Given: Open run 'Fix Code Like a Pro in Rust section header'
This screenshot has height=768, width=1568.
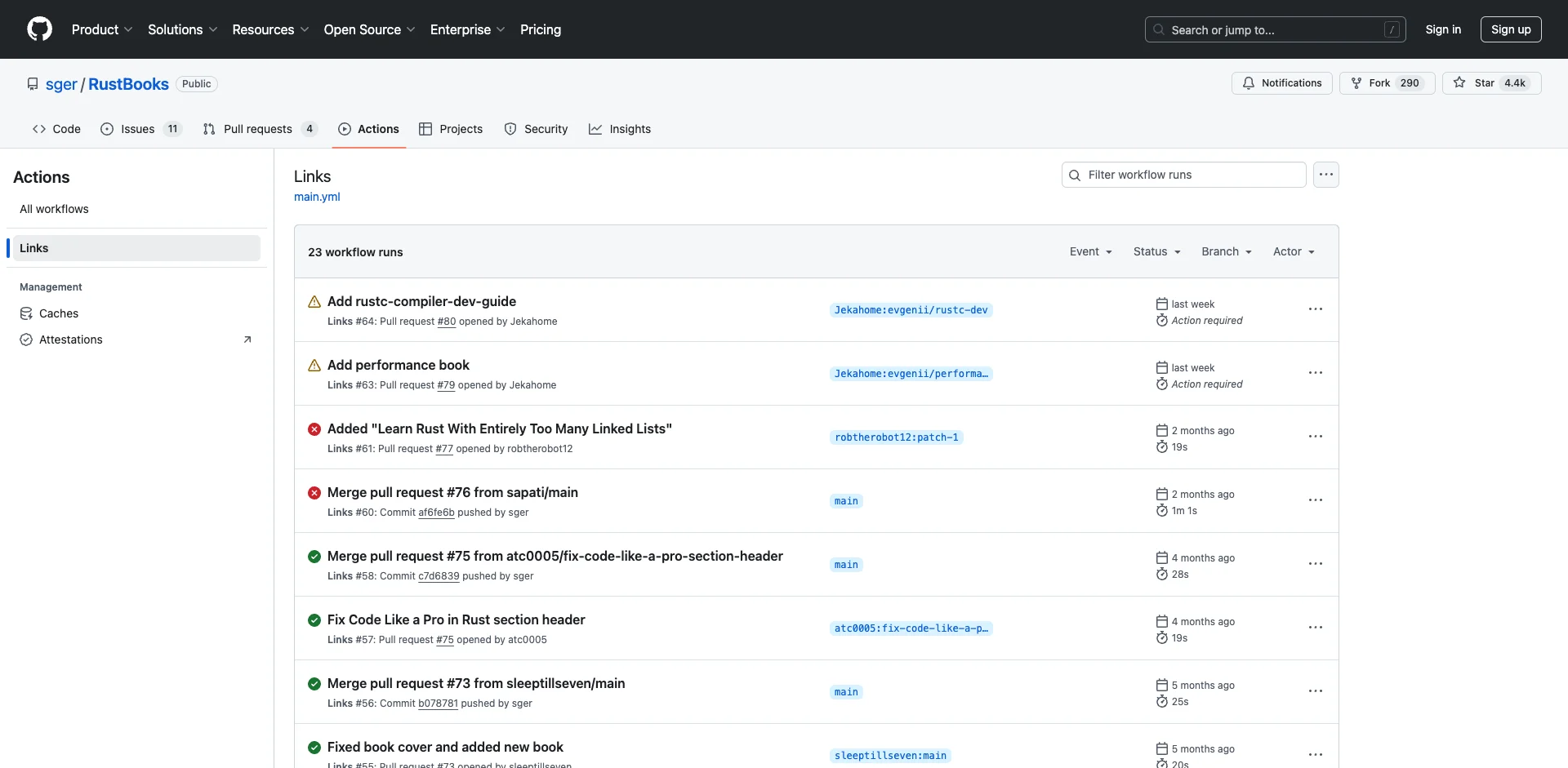Looking at the screenshot, I should pyautogui.click(x=456, y=619).
